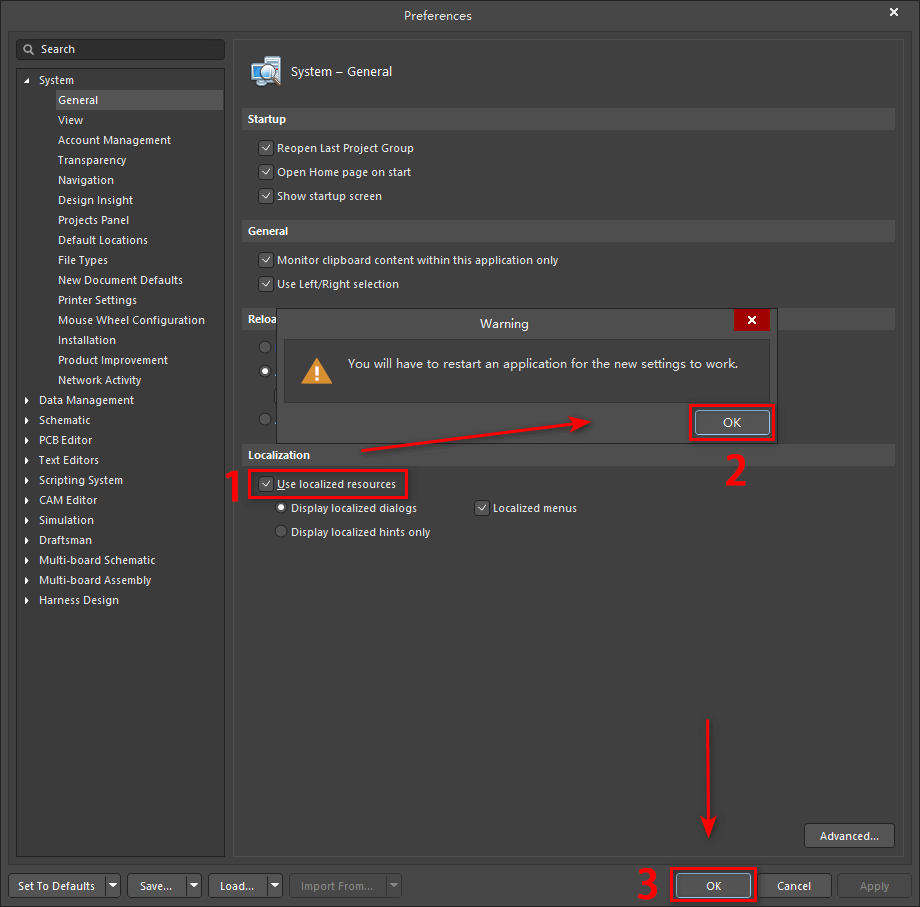Toggle Monitor clipboard content checkbox

point(266,260)
